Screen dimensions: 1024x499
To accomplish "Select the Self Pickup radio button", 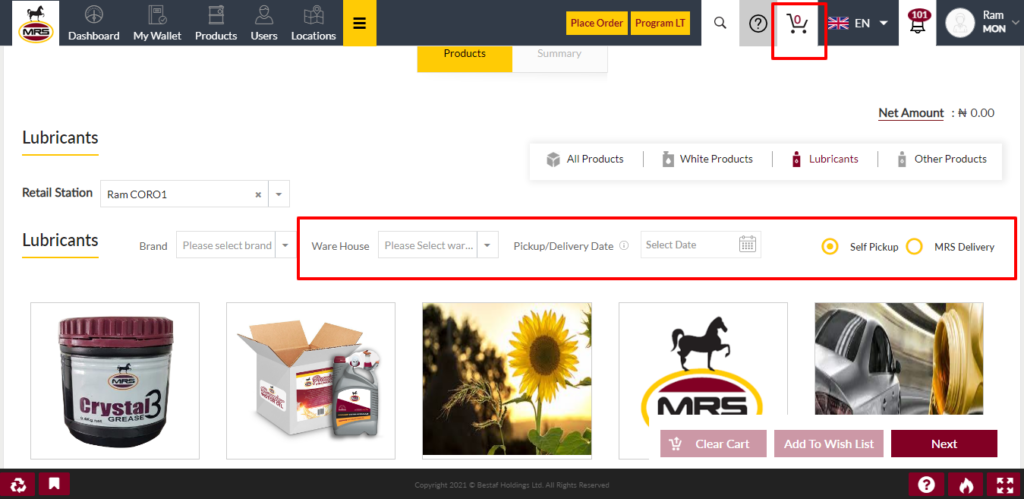I will [830, 247].
